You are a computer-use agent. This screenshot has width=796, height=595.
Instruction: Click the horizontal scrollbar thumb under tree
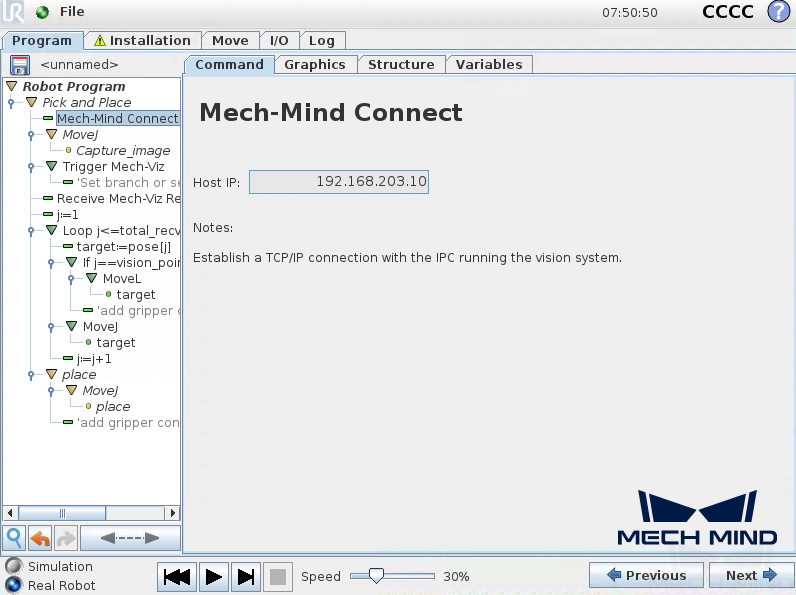tap(62, 513)
